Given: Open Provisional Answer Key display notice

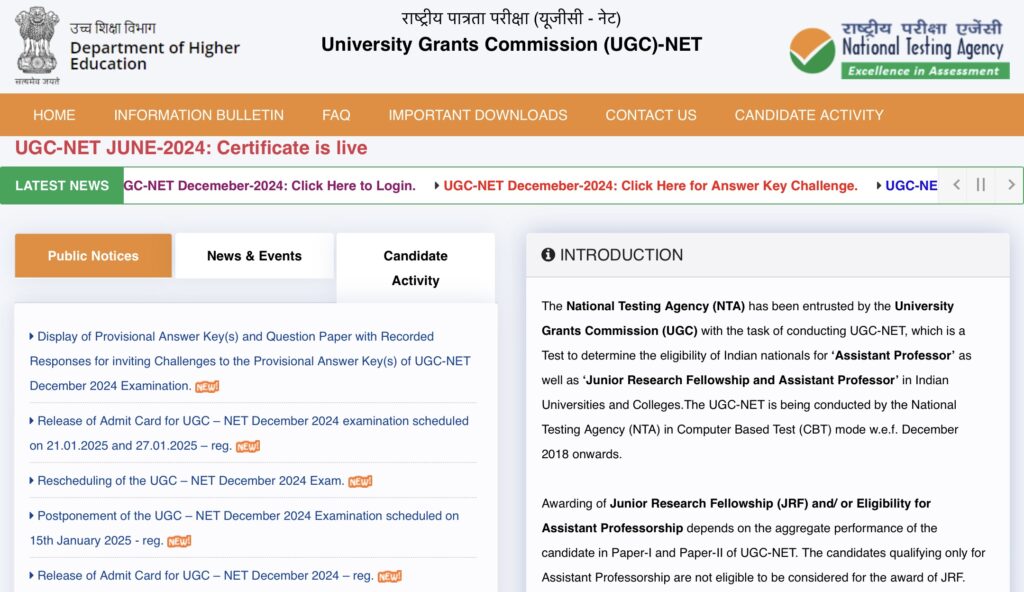Looking at the screenshot, I should (x=250, y=361).
